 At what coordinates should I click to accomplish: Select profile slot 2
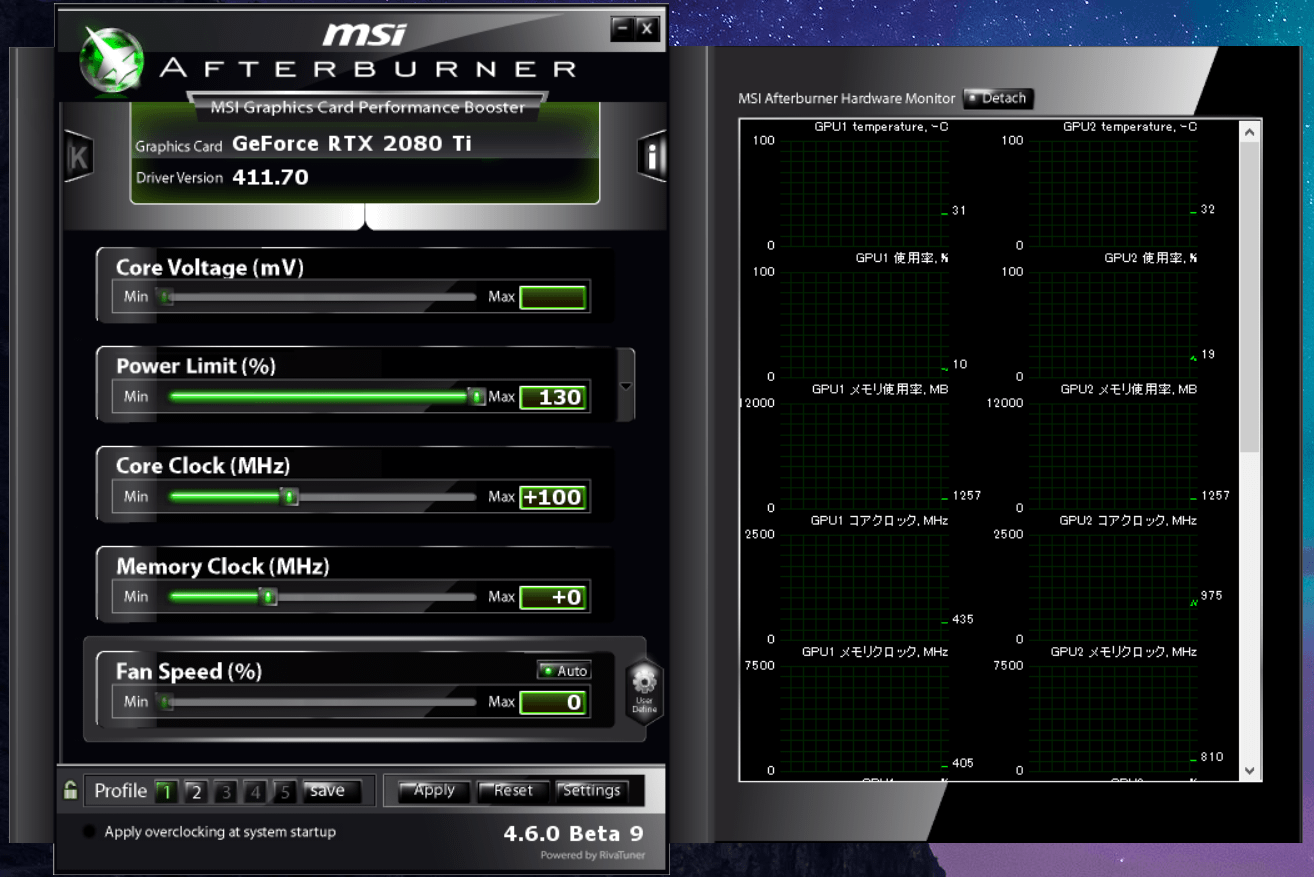(x=196, y=792)
